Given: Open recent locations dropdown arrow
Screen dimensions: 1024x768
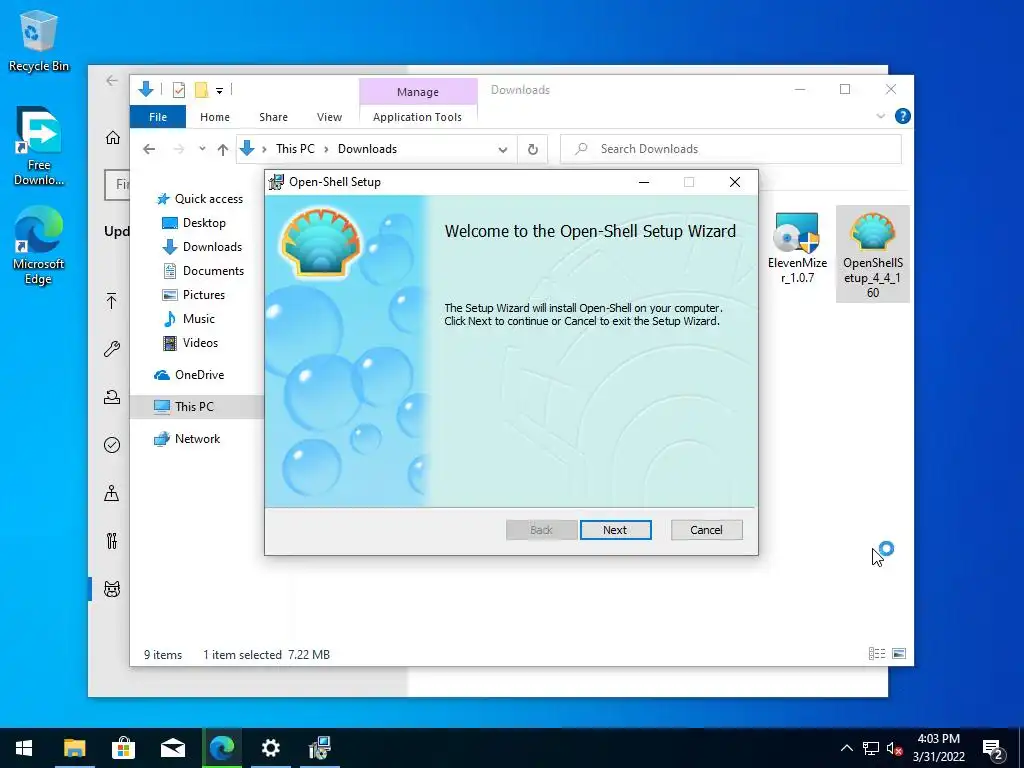Looking at the screenshot, I should tap(202, 149).
